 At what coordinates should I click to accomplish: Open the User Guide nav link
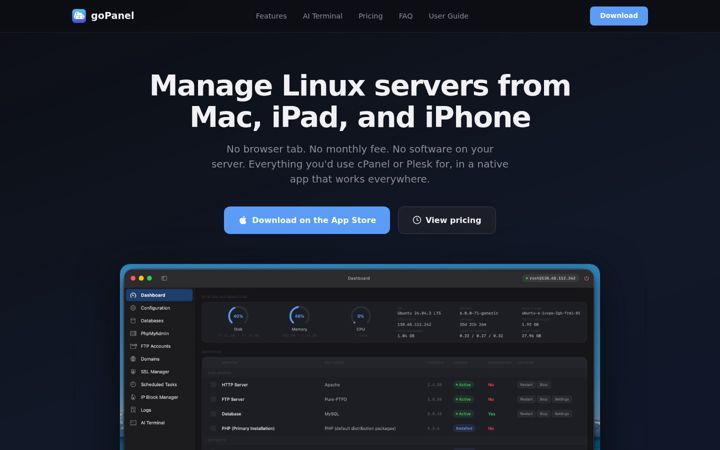click(x=448, y=16)
